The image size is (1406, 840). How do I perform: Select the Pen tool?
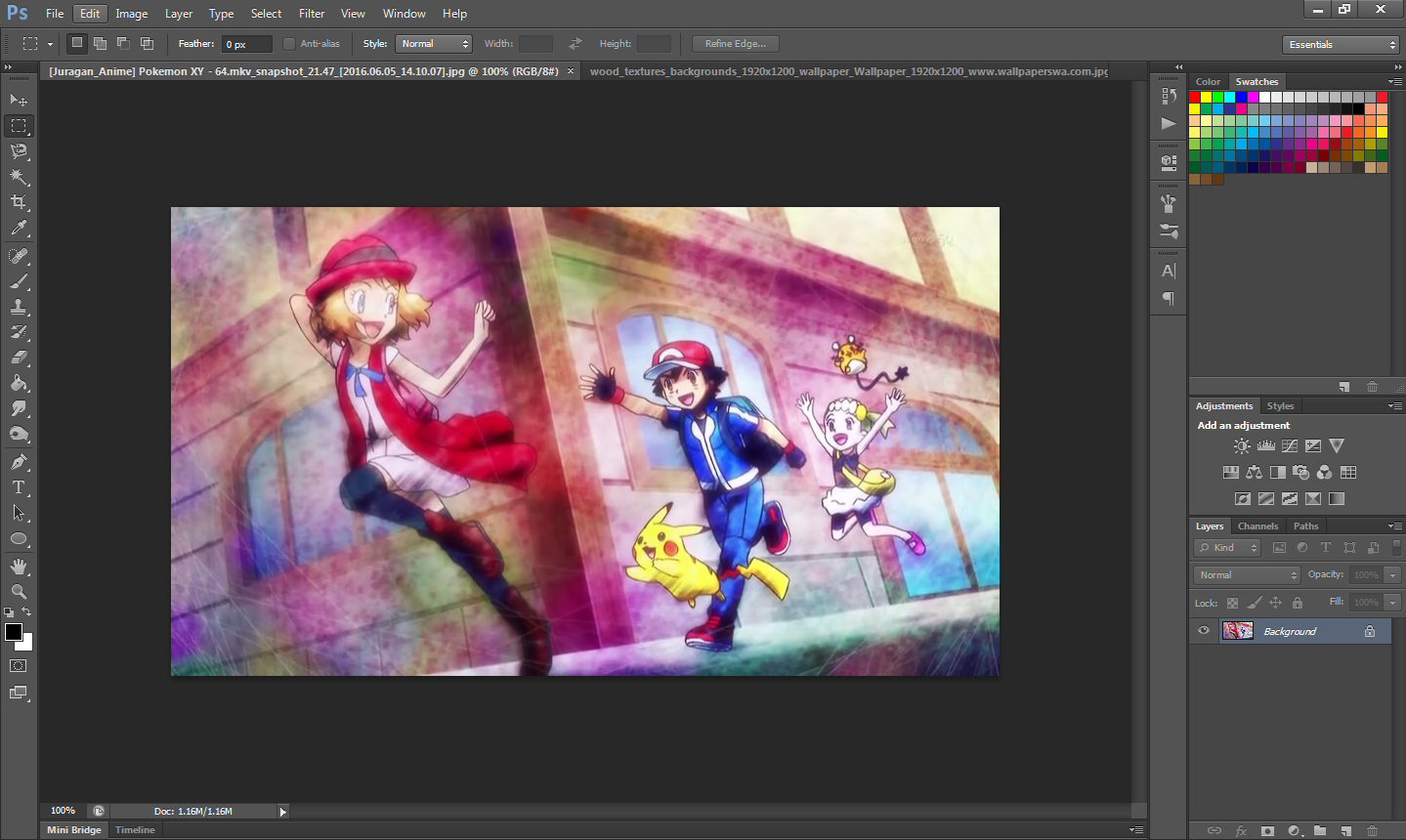click(18, 460)
